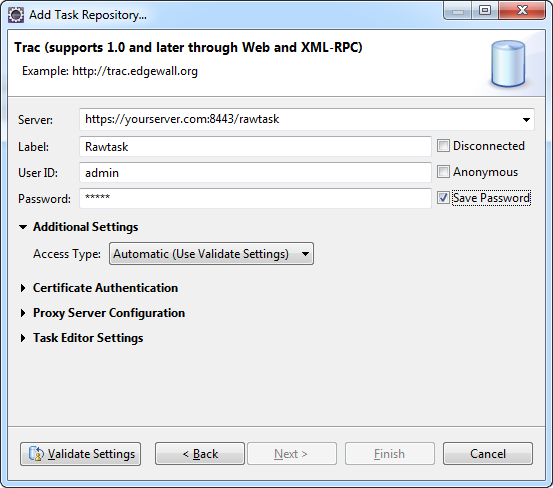Minimize the Add Task Repository window

[457, 11]
